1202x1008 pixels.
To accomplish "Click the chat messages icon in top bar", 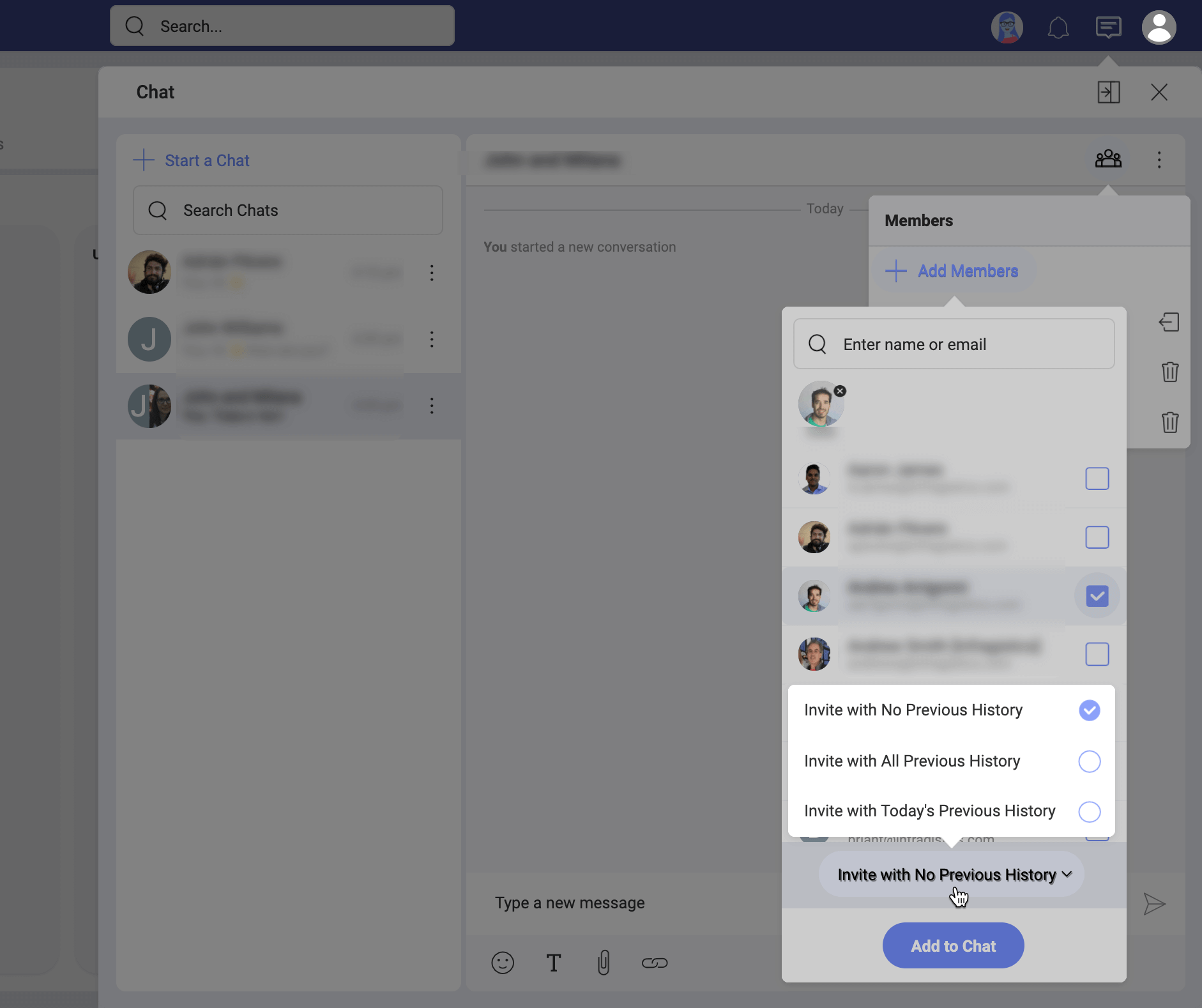I will pos(1108,27).
